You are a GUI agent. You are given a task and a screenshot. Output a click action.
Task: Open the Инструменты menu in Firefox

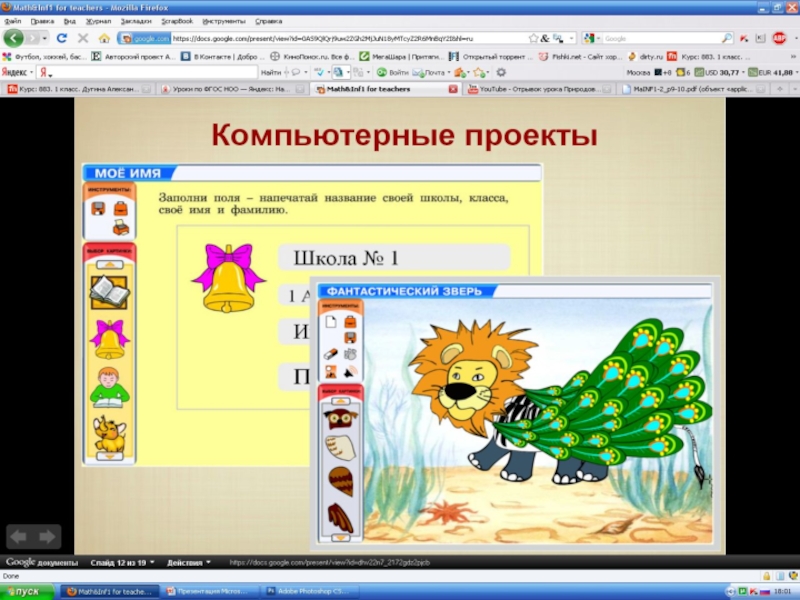pyautogui.click(x=222, y=20)
